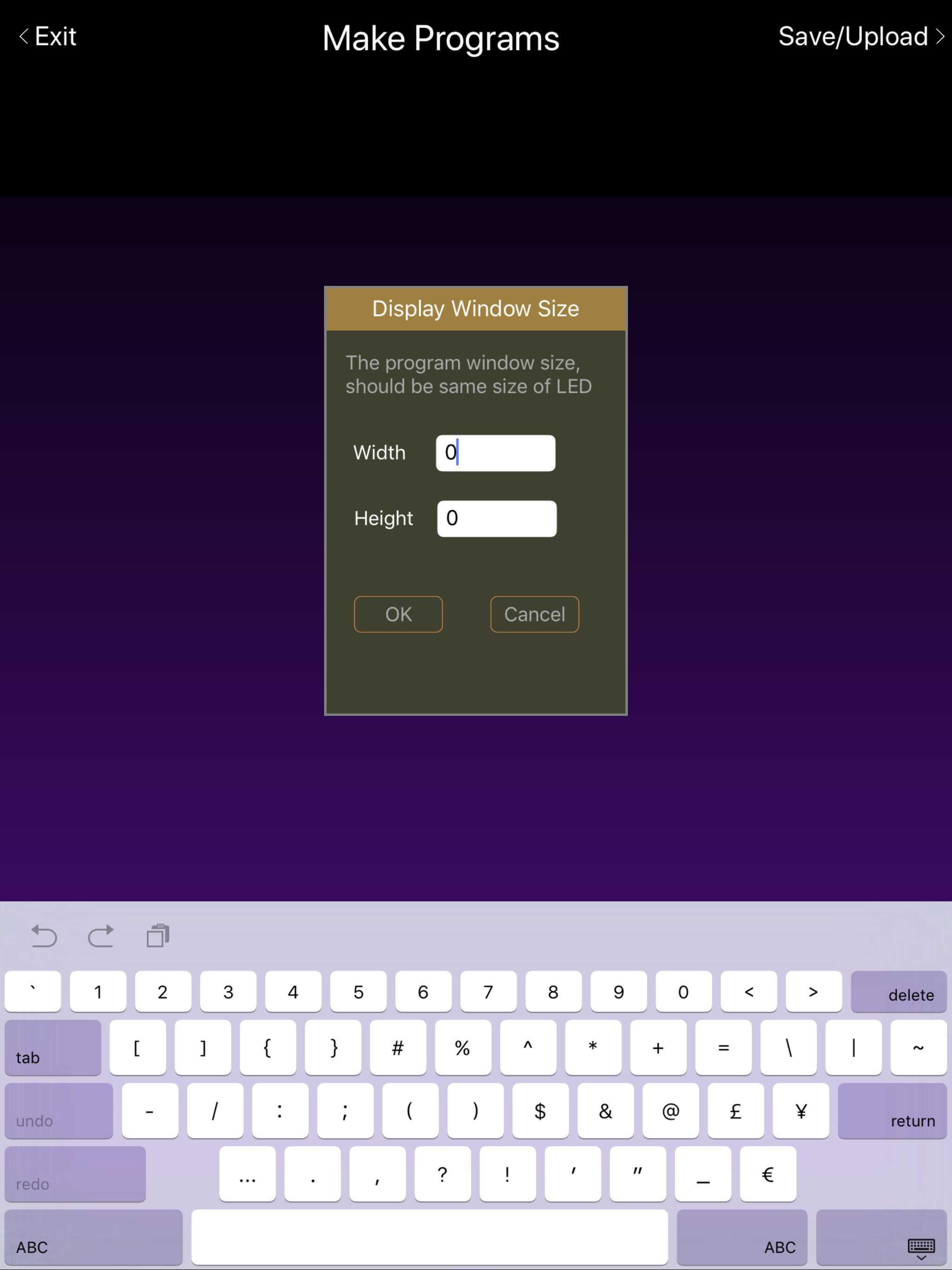
Task: Tap the right parenthesis key
Action: [476, 1111]
